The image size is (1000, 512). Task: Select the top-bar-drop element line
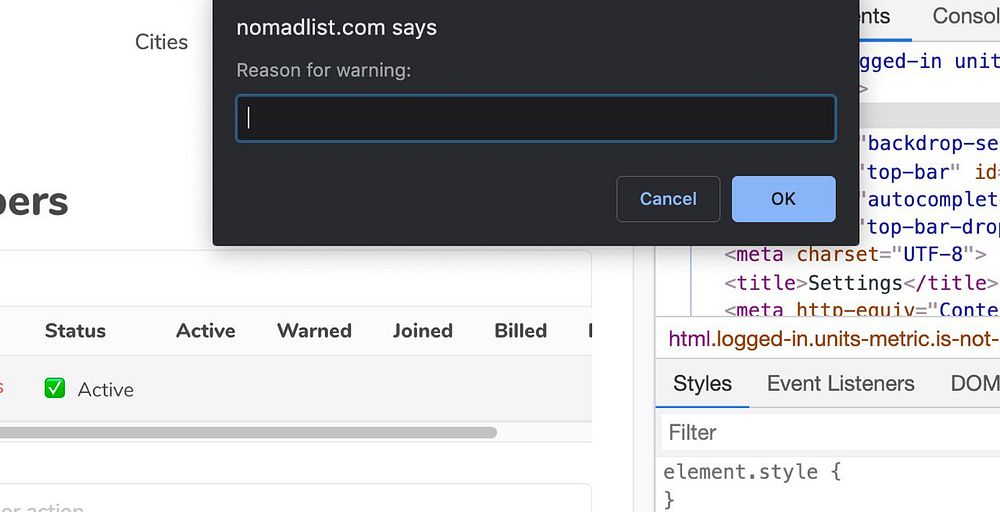[932, 226]
